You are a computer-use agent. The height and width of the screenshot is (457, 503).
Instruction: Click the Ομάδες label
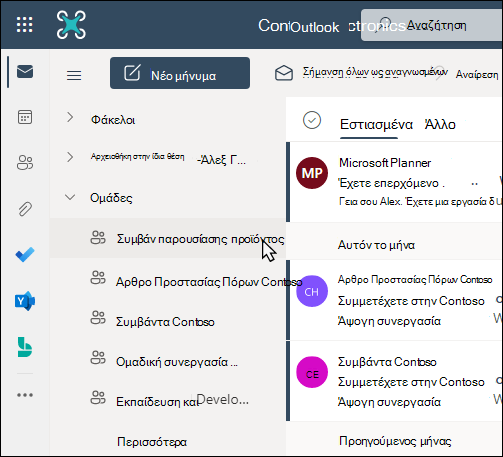coord(111,198)
